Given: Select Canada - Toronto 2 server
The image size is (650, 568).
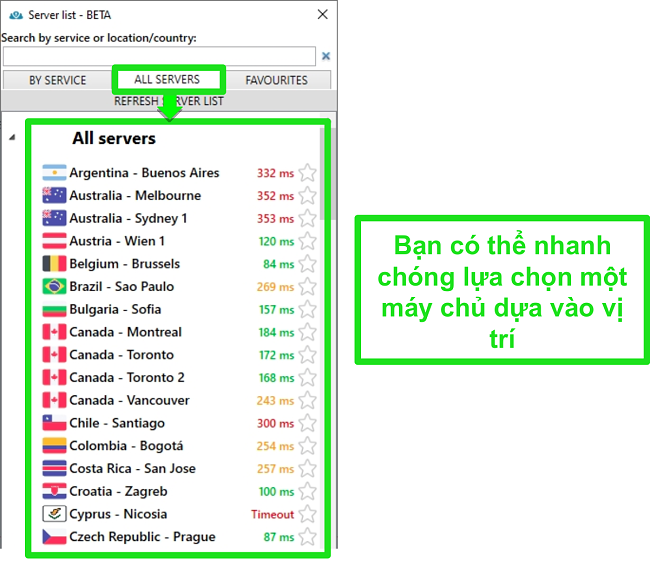Looking at the screenshot, I should tap(127, 378).
